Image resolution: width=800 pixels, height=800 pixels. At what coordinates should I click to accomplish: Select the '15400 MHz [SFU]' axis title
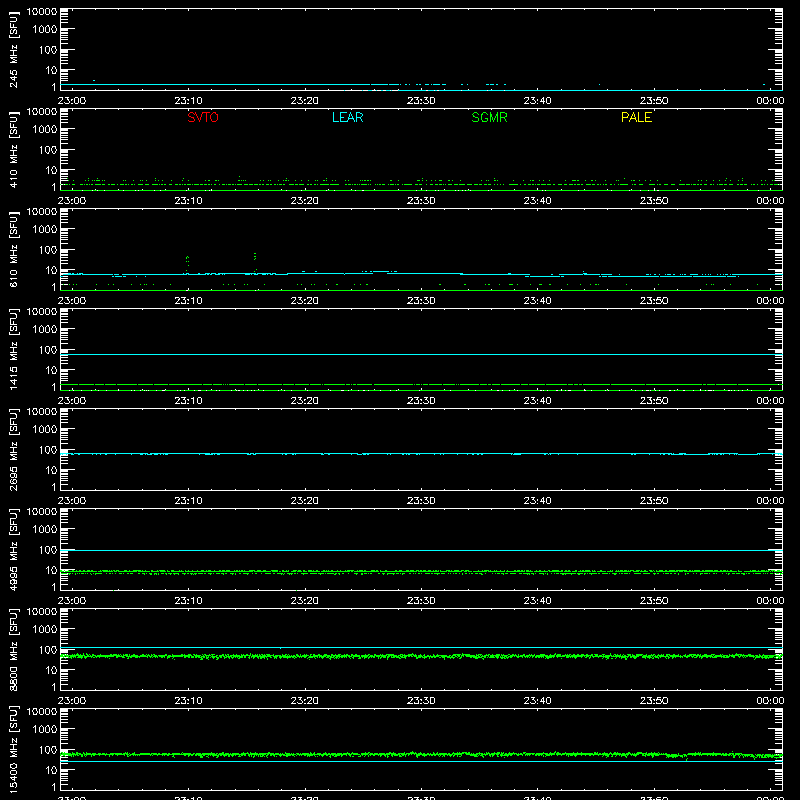[x=13, y=749]
